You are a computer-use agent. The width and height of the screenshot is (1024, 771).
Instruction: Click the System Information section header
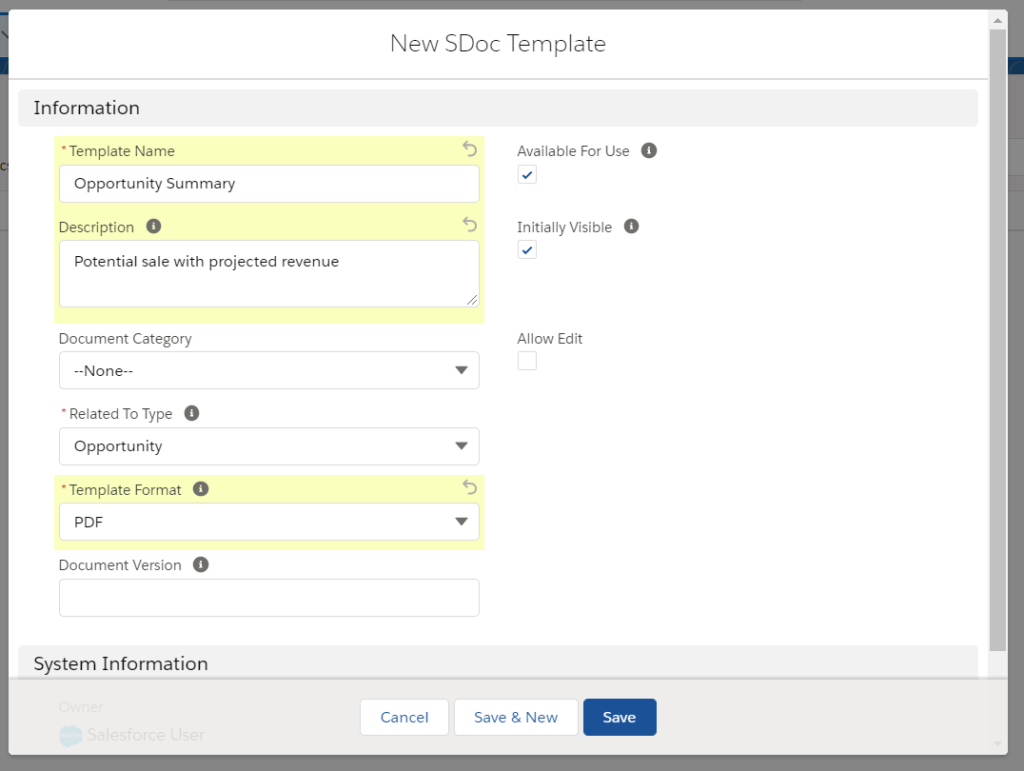pos(120,663)
